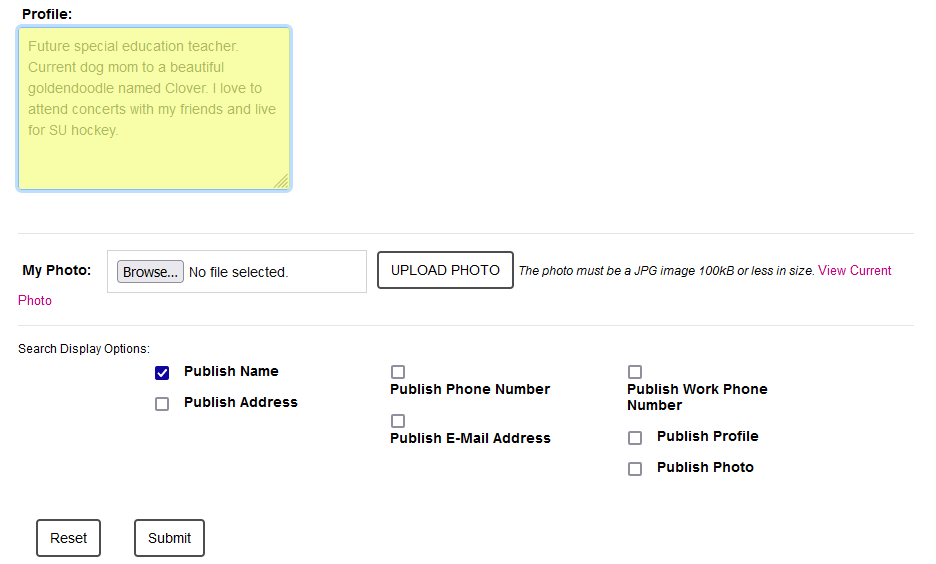Screen dimensions: 936x564
Task: Open the View Current Photo link
Action: coord(854,271)
